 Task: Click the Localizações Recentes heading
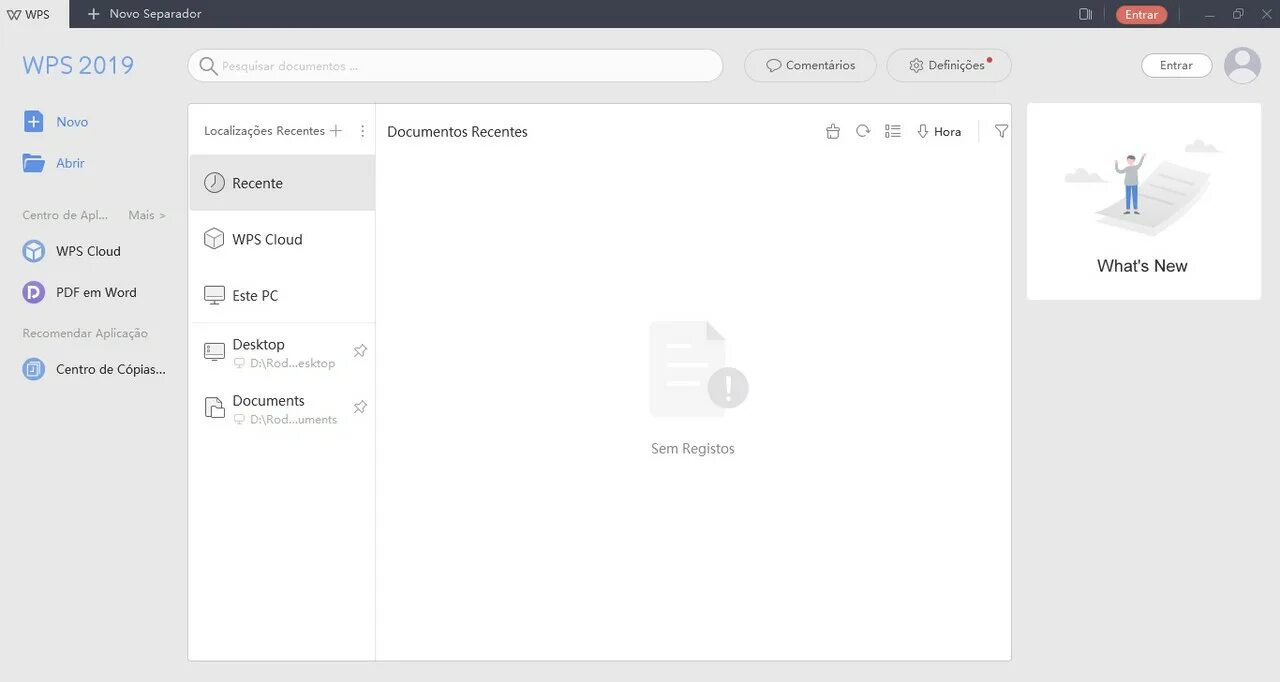[264, 131]
